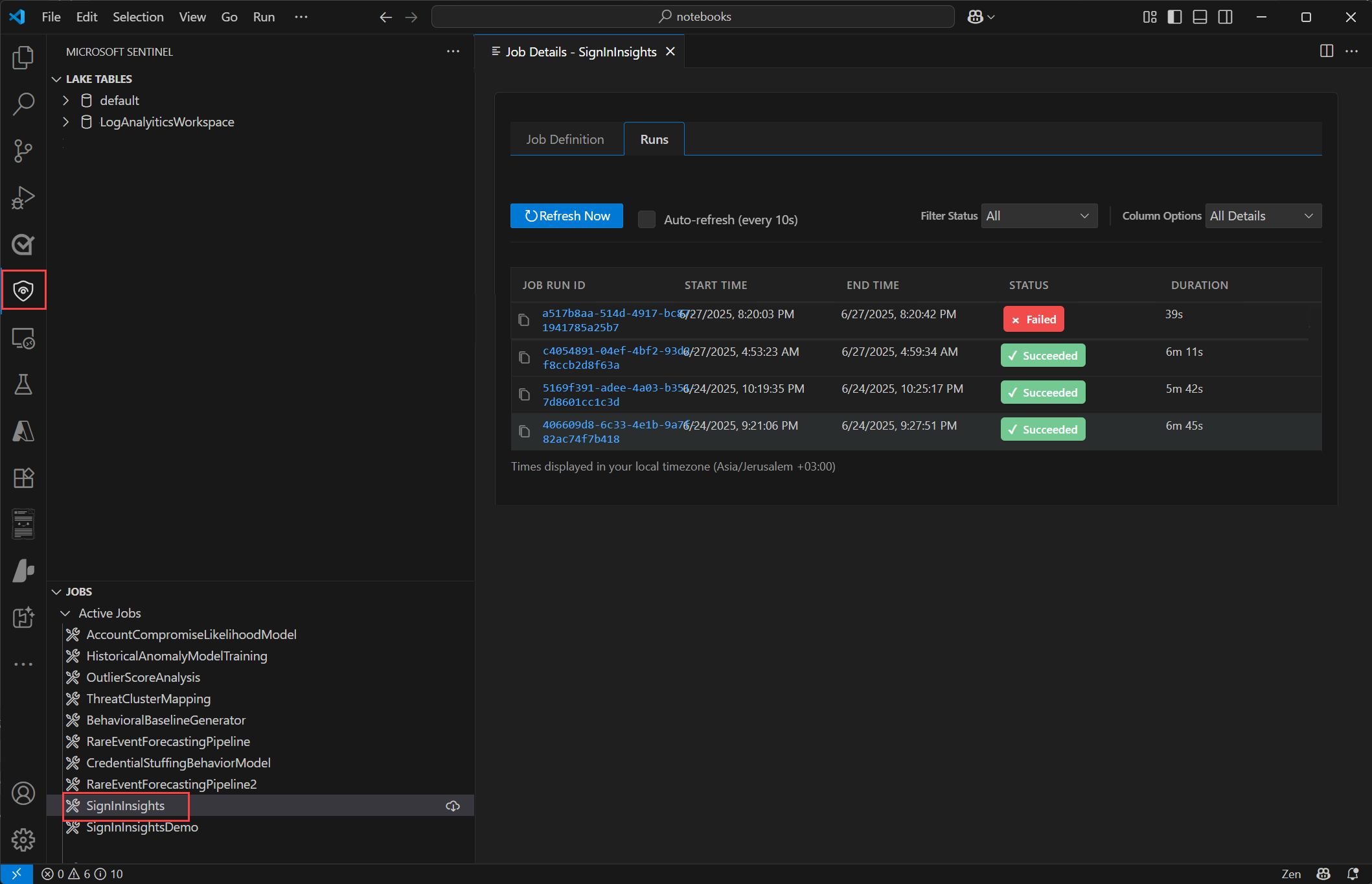
Task: Open the View menu
Action: [x=192, y=17]
